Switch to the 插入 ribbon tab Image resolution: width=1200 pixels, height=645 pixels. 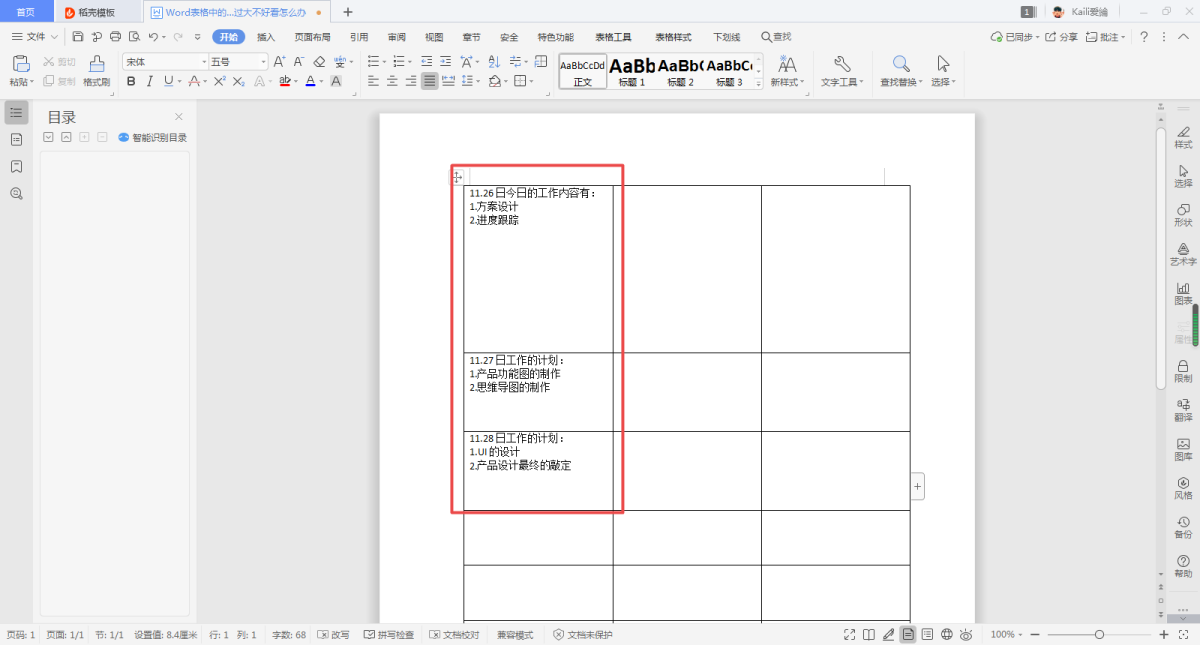(266, 37)
